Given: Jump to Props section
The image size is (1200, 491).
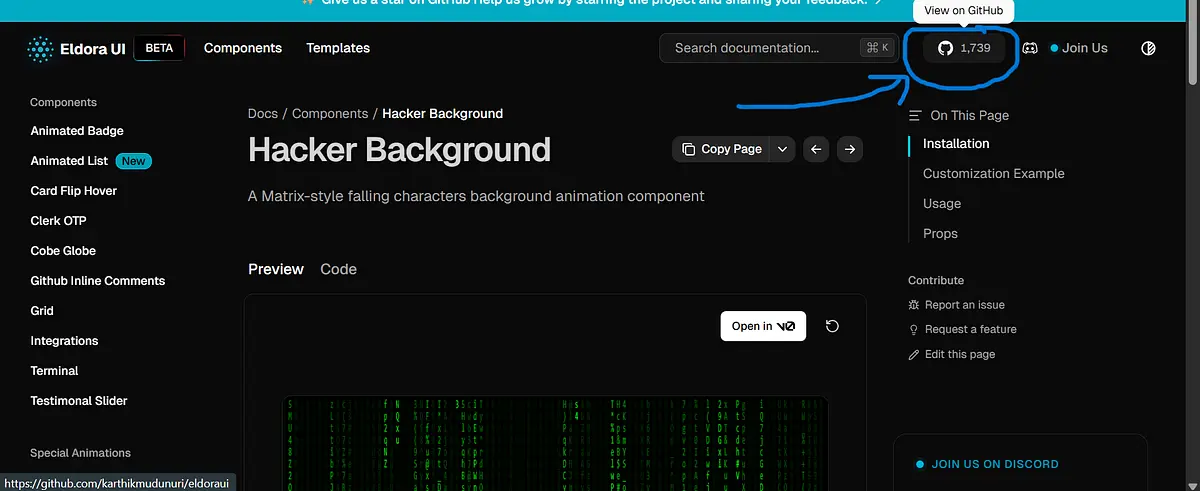Looking at the screenshot, I should pos(940,234).
